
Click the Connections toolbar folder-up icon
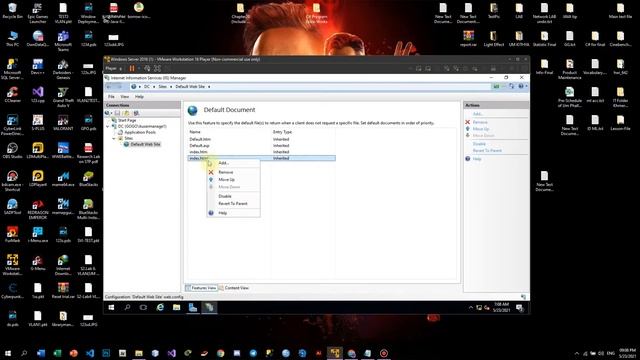point(127,113)
